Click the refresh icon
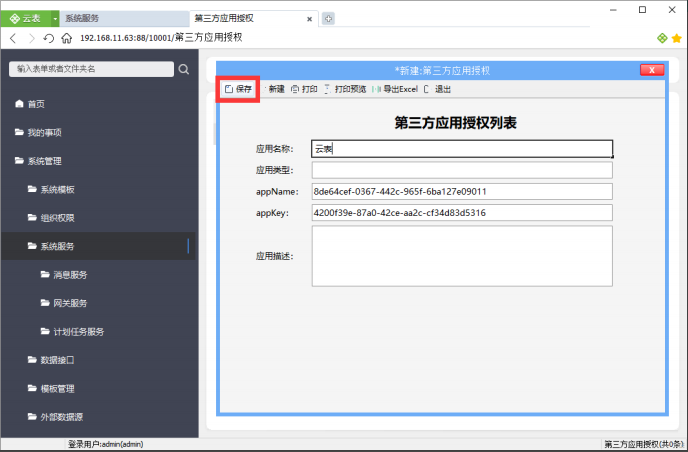This screenshot has height=452, width=688. (48, 39)
